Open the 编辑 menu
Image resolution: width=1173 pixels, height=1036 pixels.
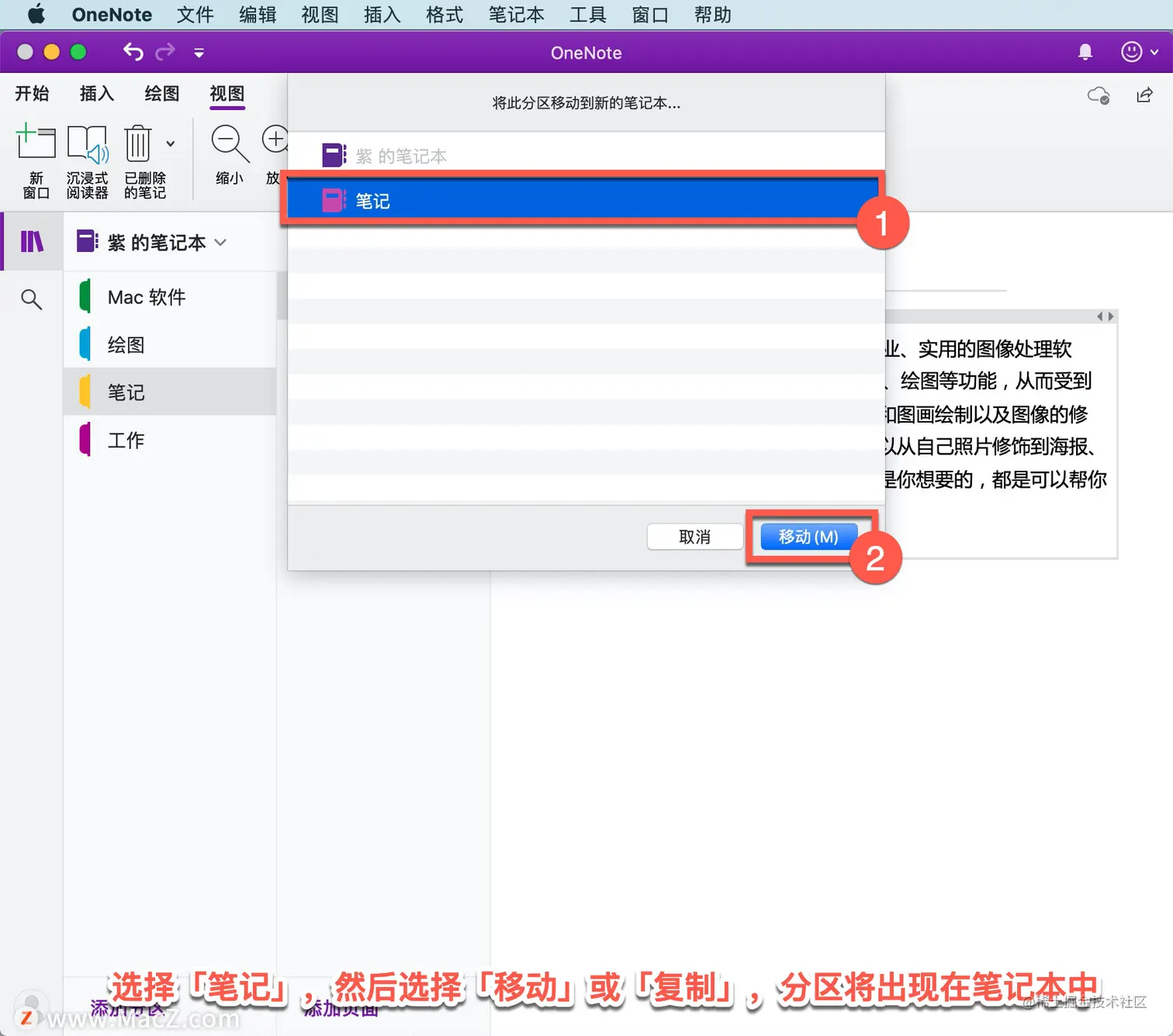(x=258, y=14)
